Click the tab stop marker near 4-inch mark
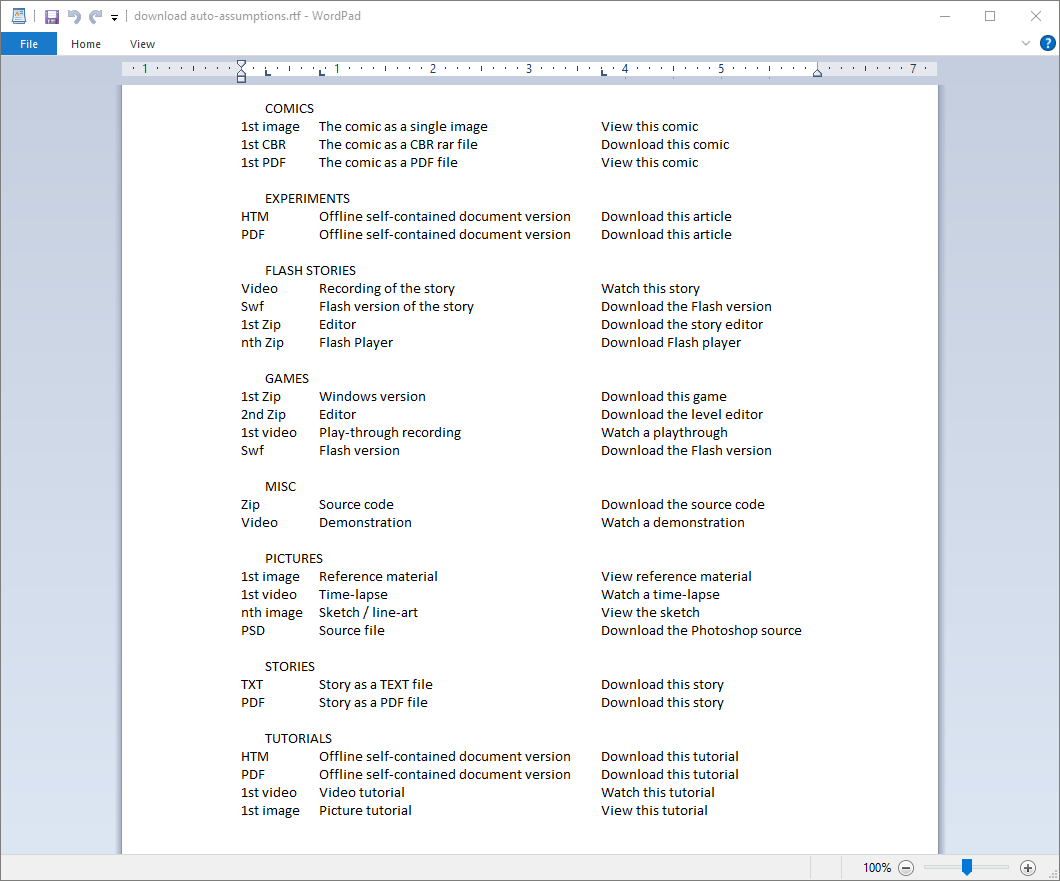 tap(604, 72)
